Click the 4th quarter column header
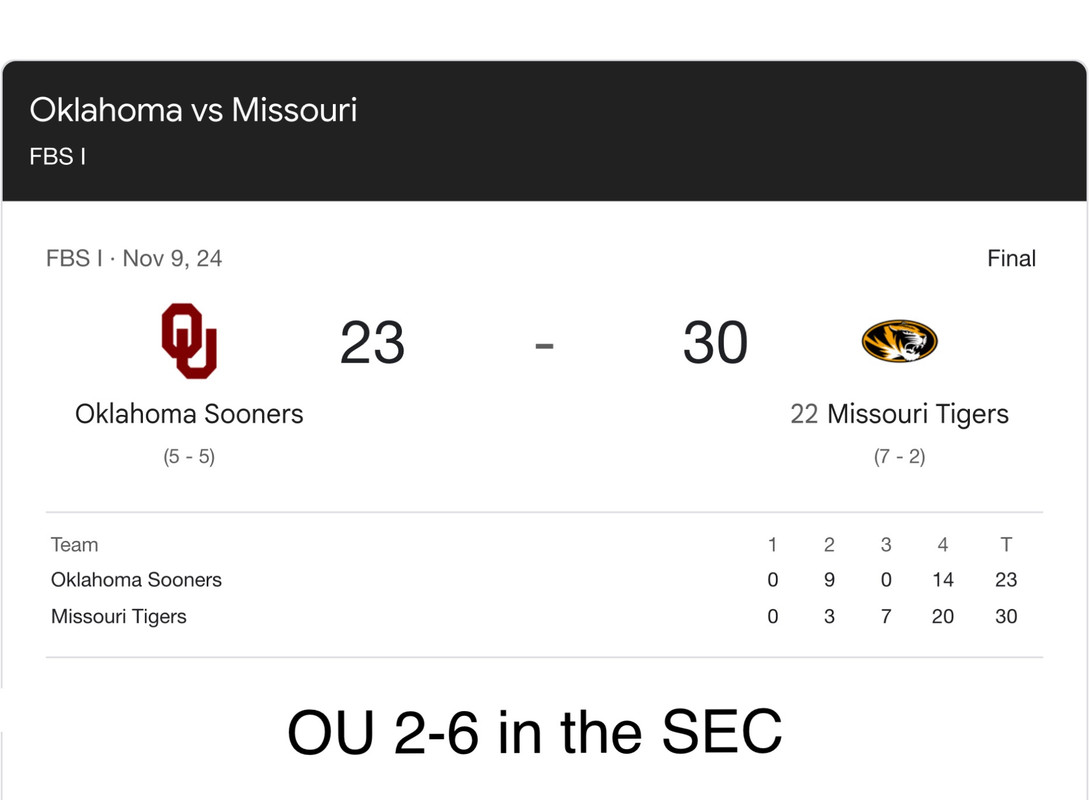The image size is (1090, 800). pyautogui.click(x=943, y=545)
